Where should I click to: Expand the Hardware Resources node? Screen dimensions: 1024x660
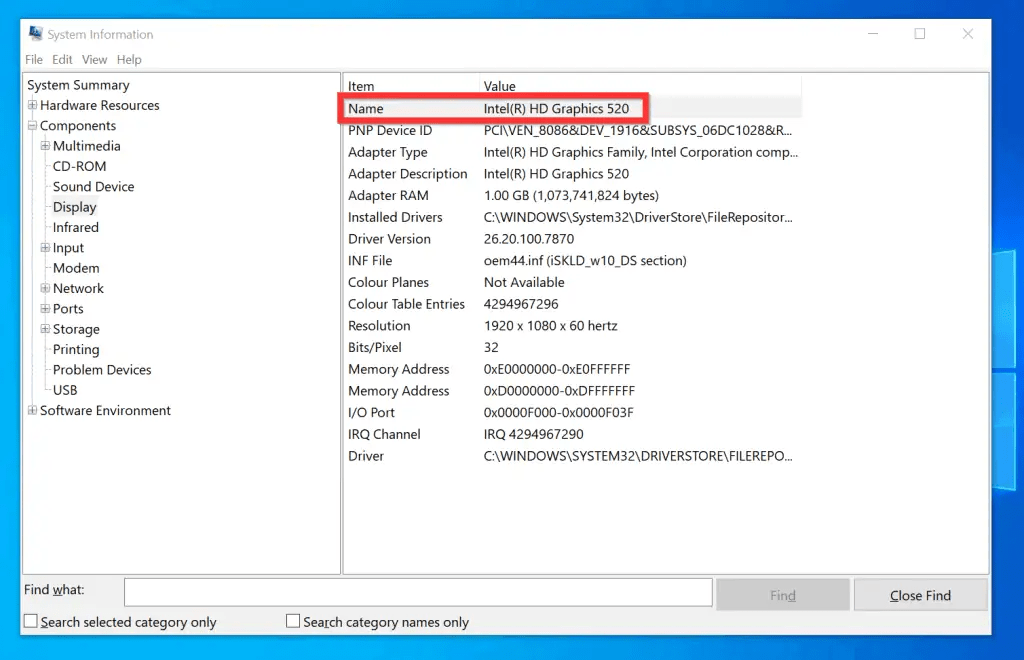pyautogui.click(x=35, y=105)
